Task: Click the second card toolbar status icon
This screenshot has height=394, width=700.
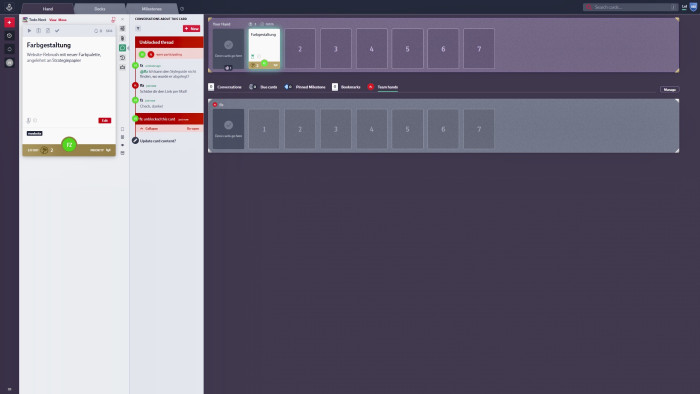Action: coord(39,31)
